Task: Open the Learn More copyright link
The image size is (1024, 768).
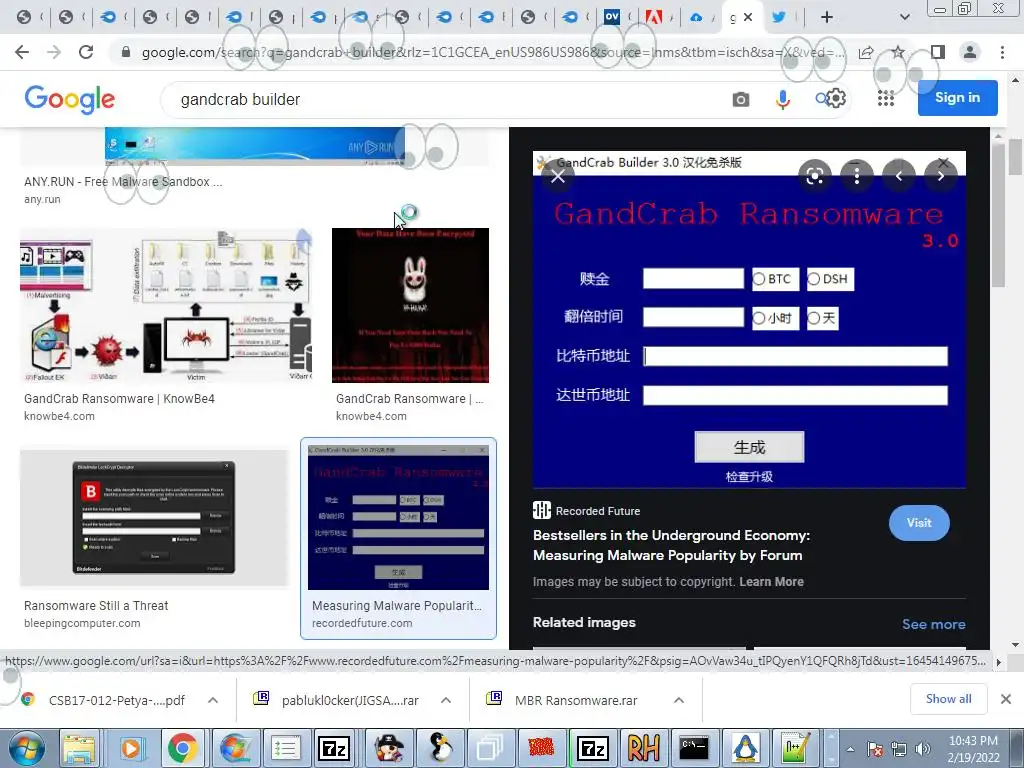Action: coord(771,582)
